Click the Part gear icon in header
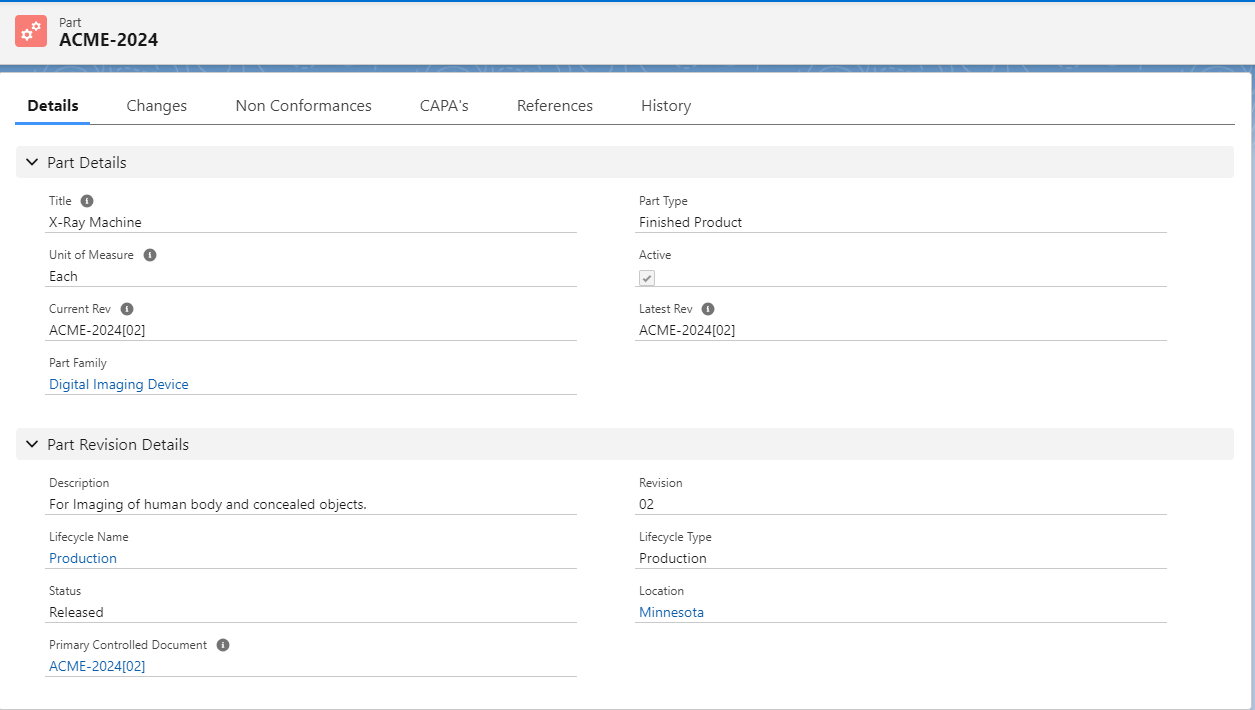The height and width of the screenshot is (710, 1255). point(31,31)
